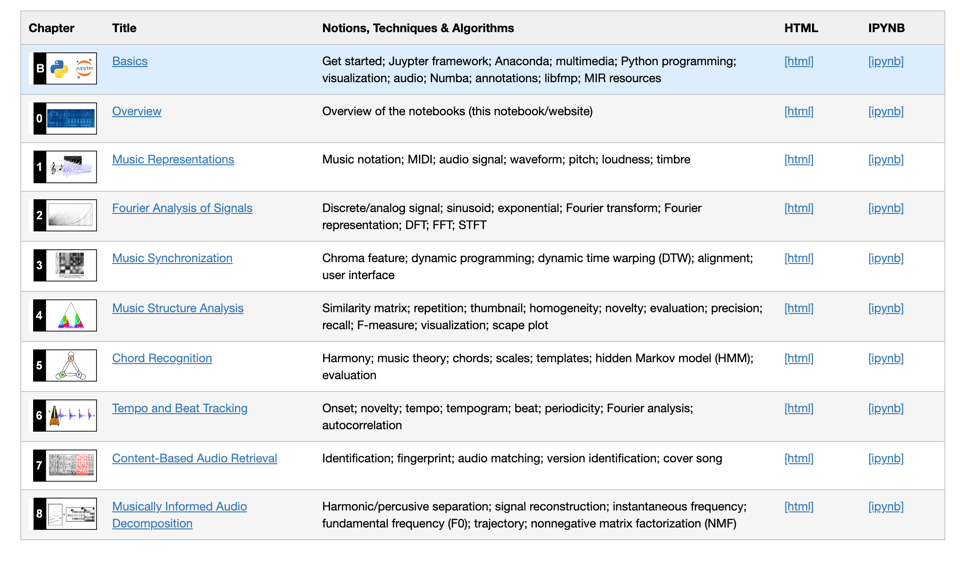Click the Tempo and Beat Tracking chapter 6 icon
Image resolution: width=960 pixels, height=561 pixels.
[x=65, y=415]
